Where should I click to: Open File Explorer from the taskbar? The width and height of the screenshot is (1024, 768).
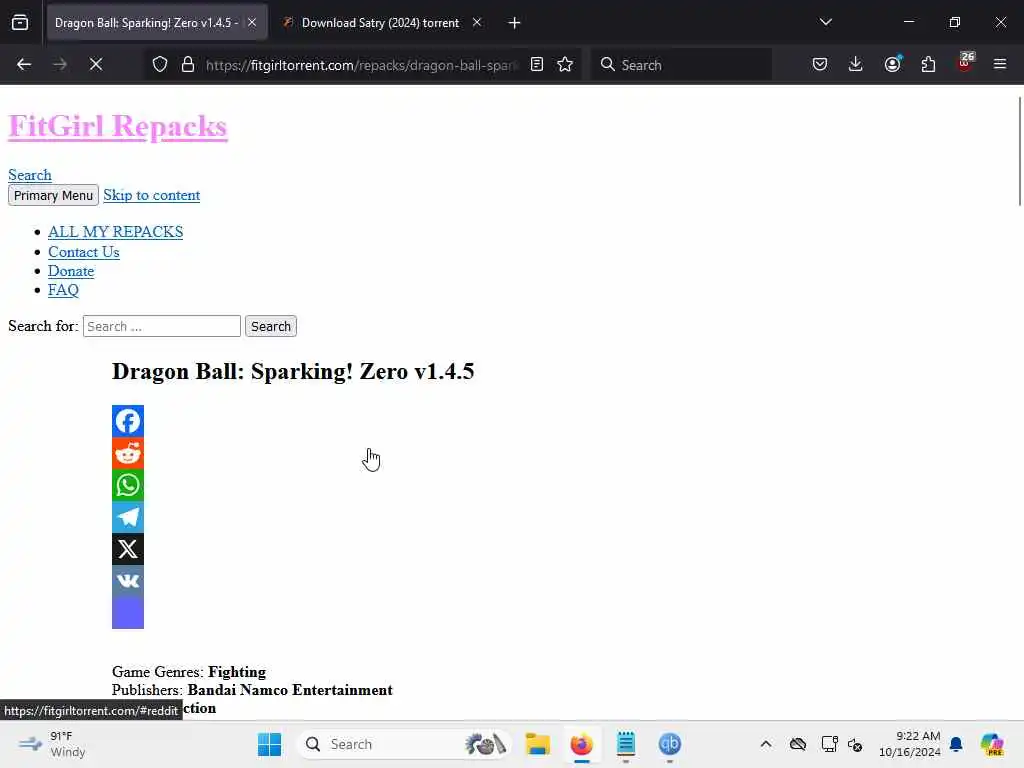(537, 744)
